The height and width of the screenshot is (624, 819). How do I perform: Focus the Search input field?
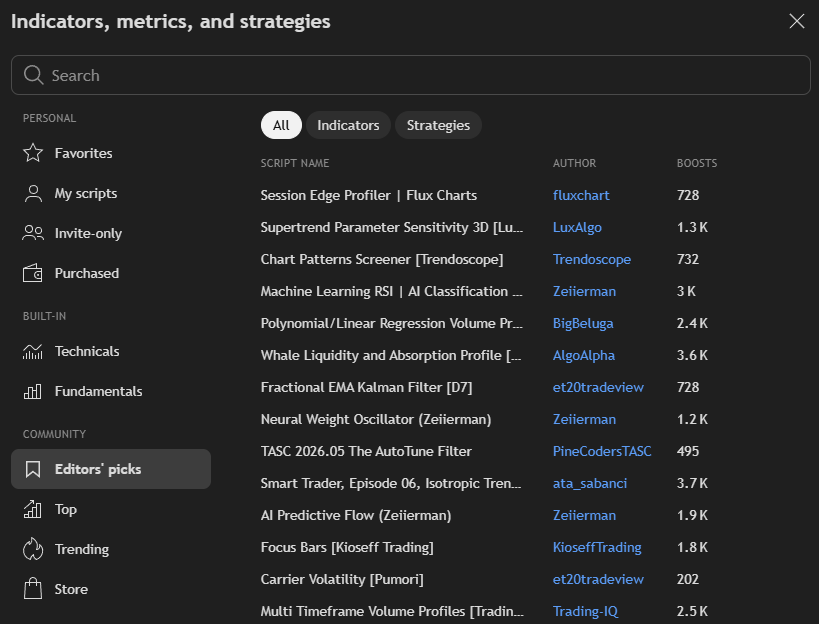coord(411,75)
